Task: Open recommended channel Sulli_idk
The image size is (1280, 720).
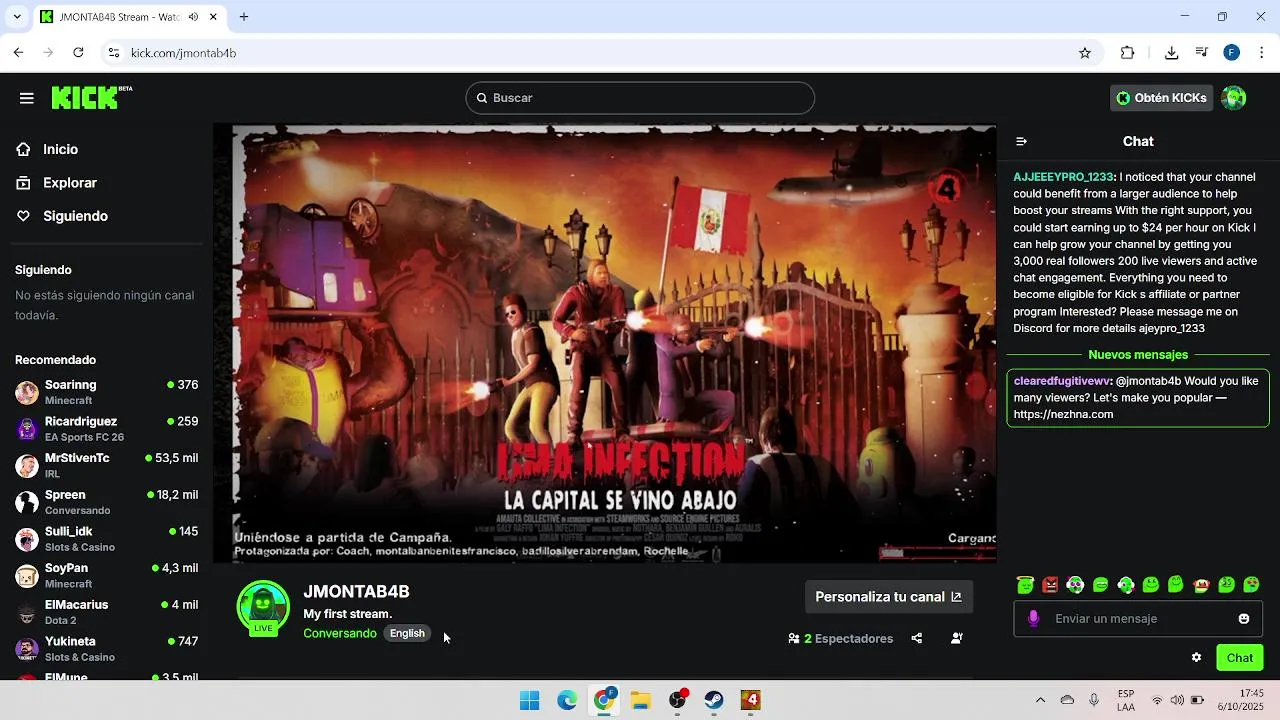Action: pyautogui.click(x=106, y=539)
